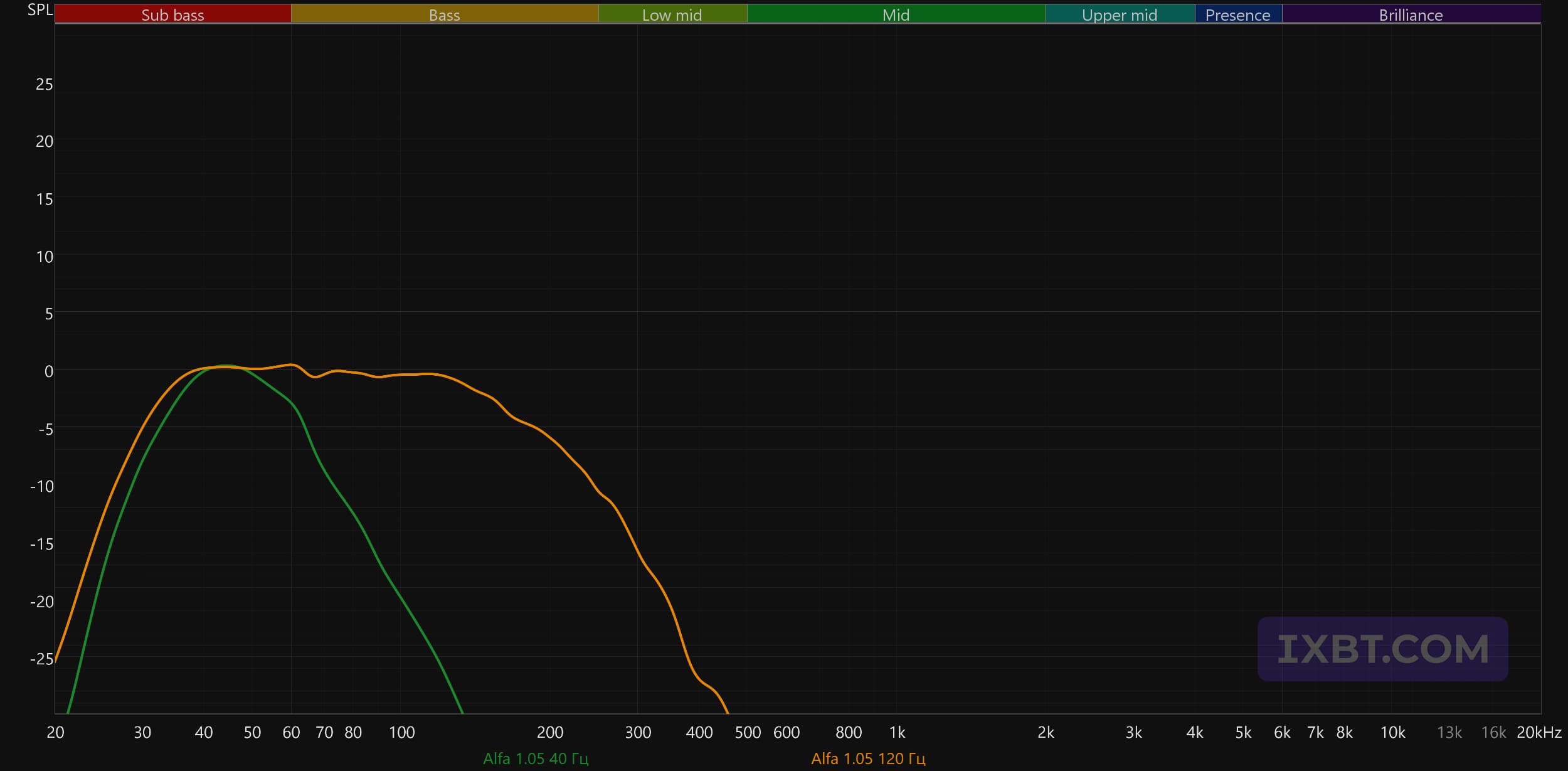This screenshot has width=1568, height=771.
Task: Toggle the Alfa 1.05 120 Гц legend
Action: 868,758
